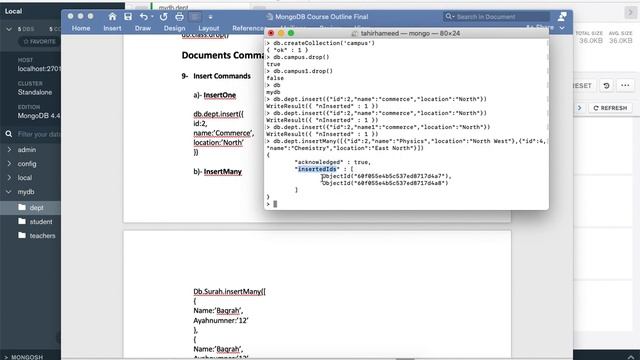Click the InsertMany heading in Word document
The image size is (640, 360).
222,171
